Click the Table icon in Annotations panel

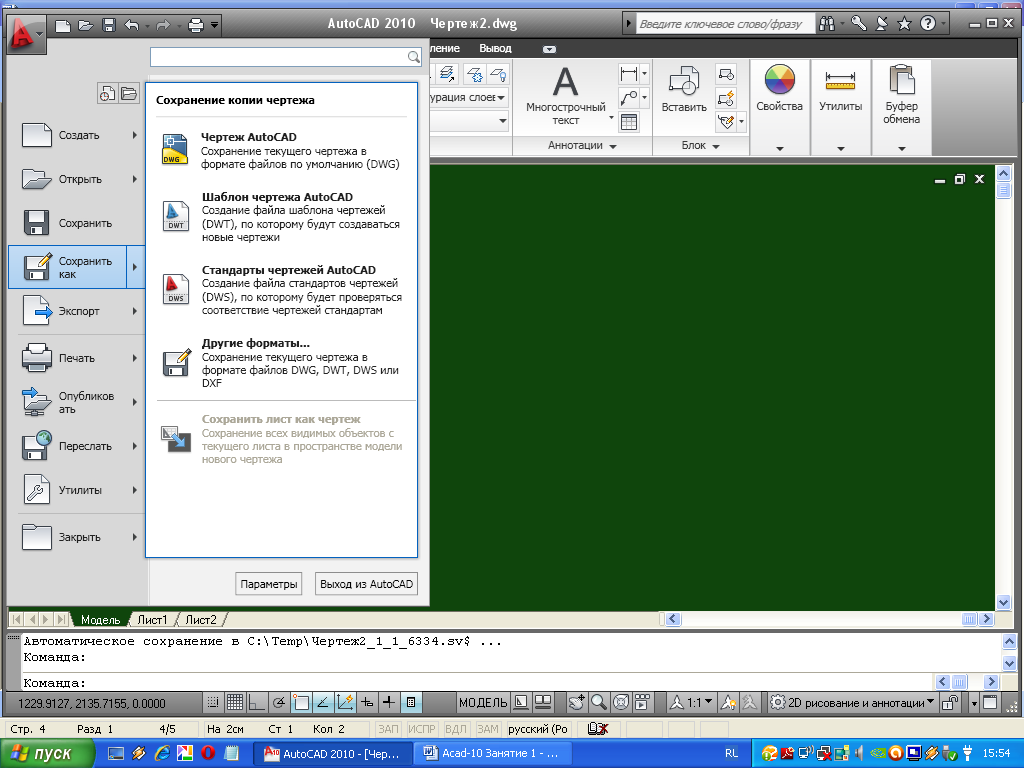pos(629,122)
